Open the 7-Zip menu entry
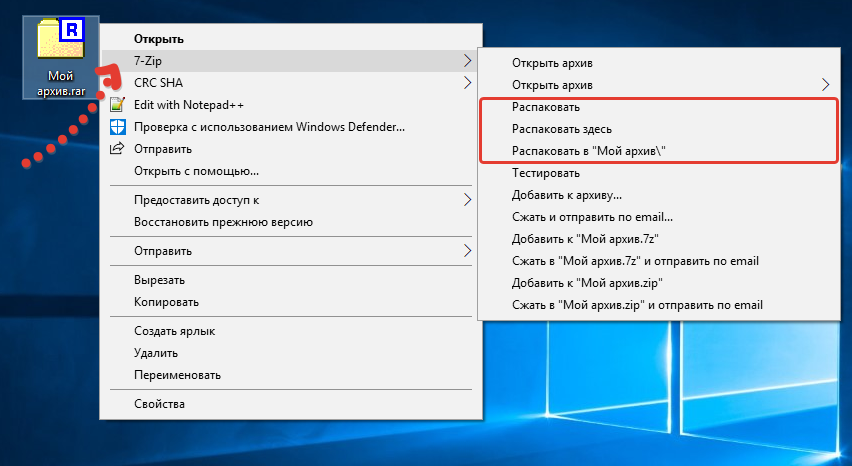Image resolution: width=852 pixels, height=466 pixels. tap(291, 61)
